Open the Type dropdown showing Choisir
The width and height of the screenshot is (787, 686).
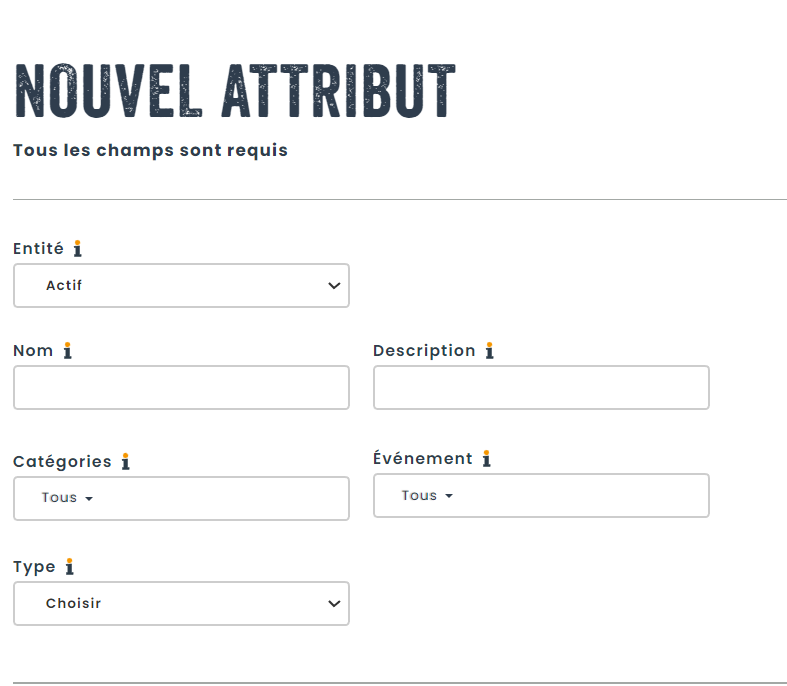point(180,604)
